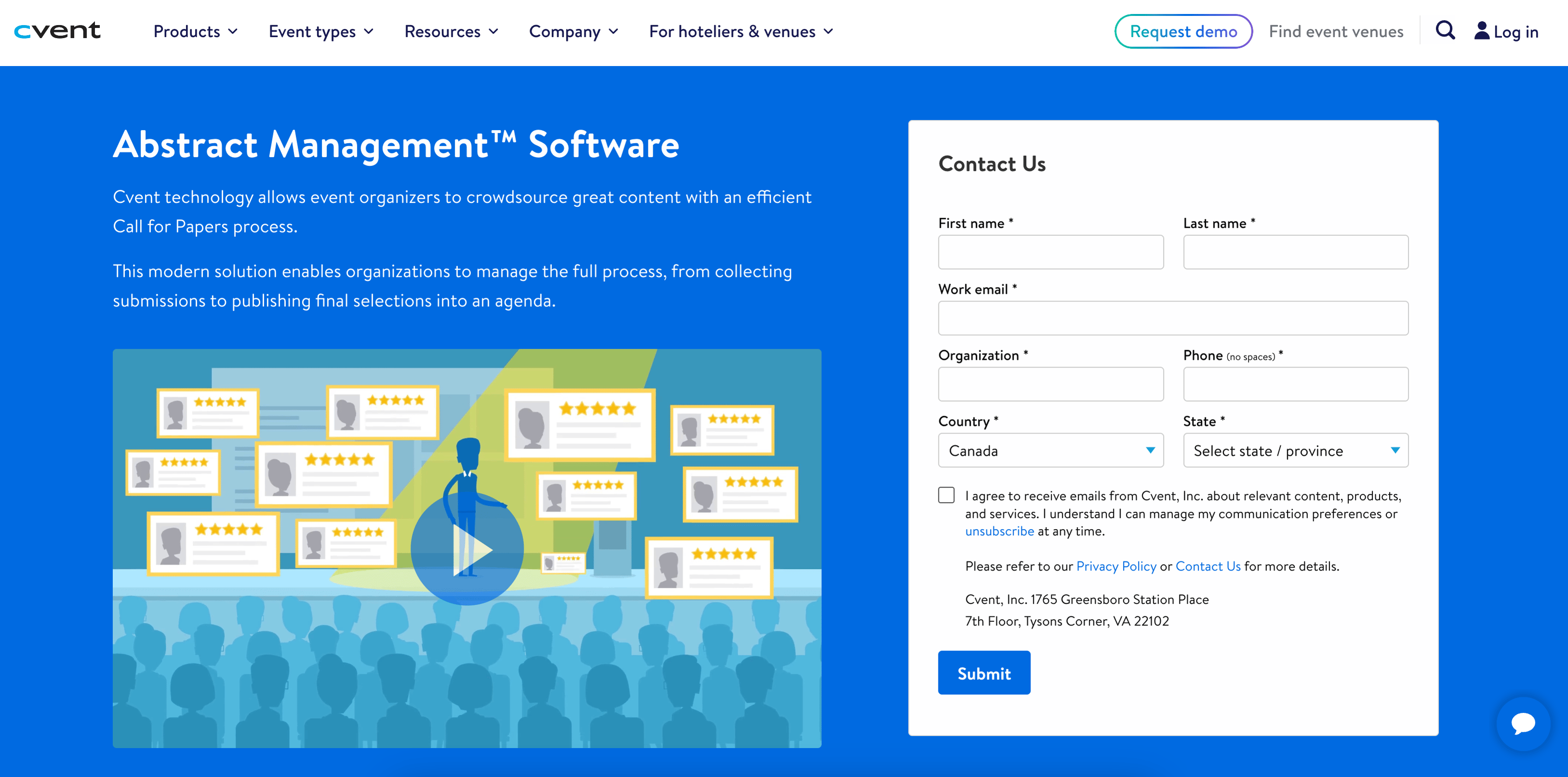Click the Log in link

tap(1515, 32)
